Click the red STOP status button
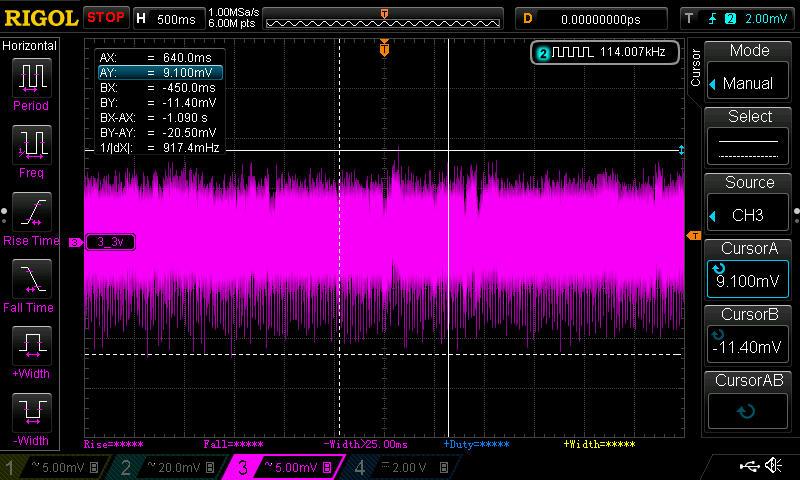800x480 pixels. (106, 17)
